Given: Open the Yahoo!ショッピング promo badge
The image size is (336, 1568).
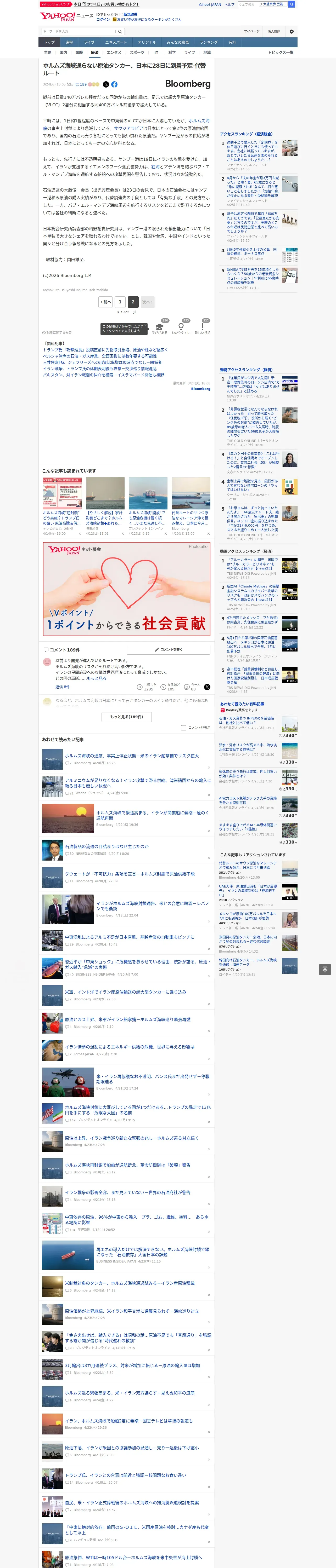Looking at the screenshot, I should [x=55, y=4].
